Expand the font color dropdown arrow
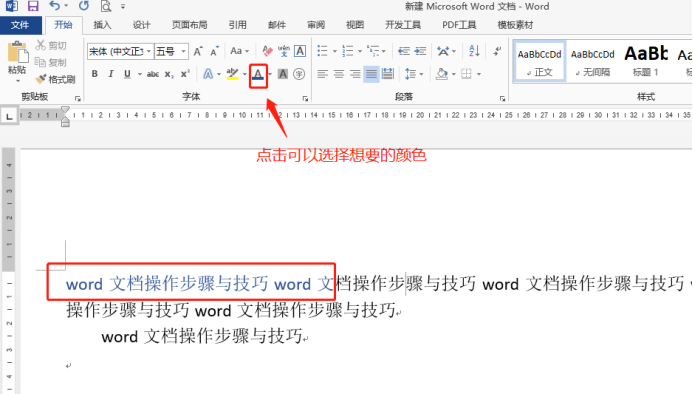Screen dimensions: 693x394 tap(270, 74)
